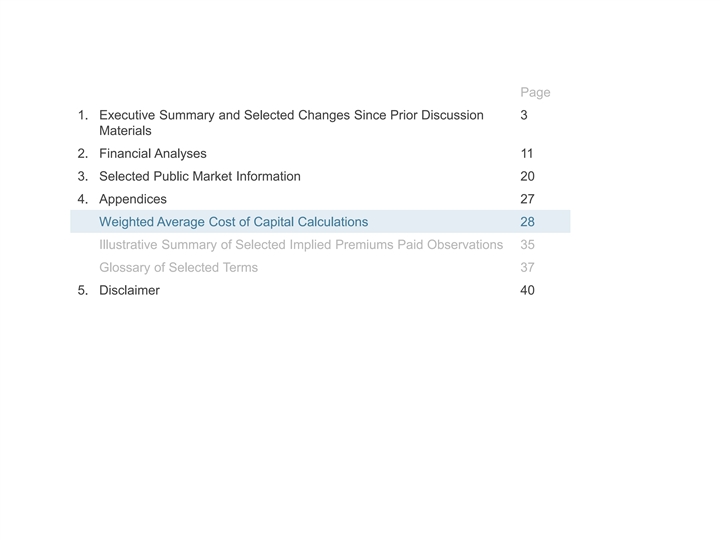Click page number 27 beside Appendices

point(527,199)
